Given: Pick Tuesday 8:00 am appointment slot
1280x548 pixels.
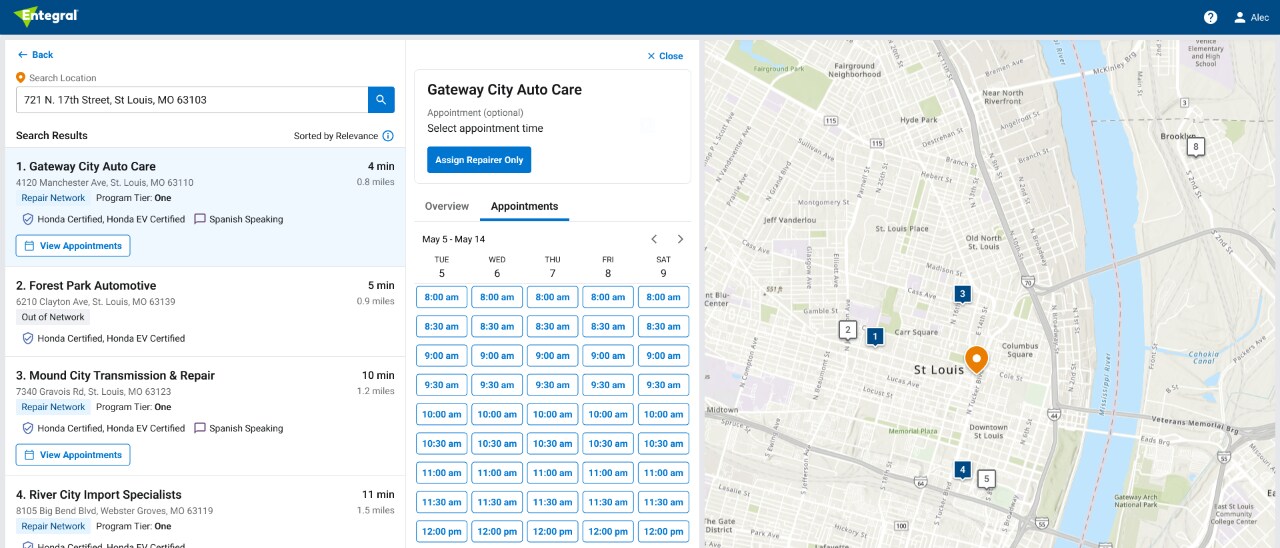Looking at the screenshot, I should tap(441, 297).
